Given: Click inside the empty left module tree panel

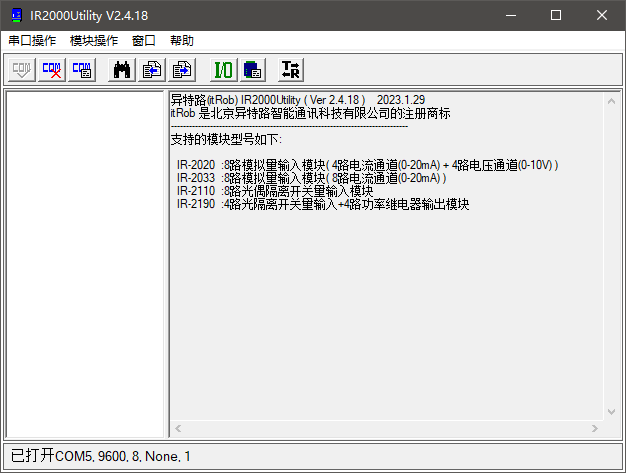Looking at the screenshot, I should [85, 264].
